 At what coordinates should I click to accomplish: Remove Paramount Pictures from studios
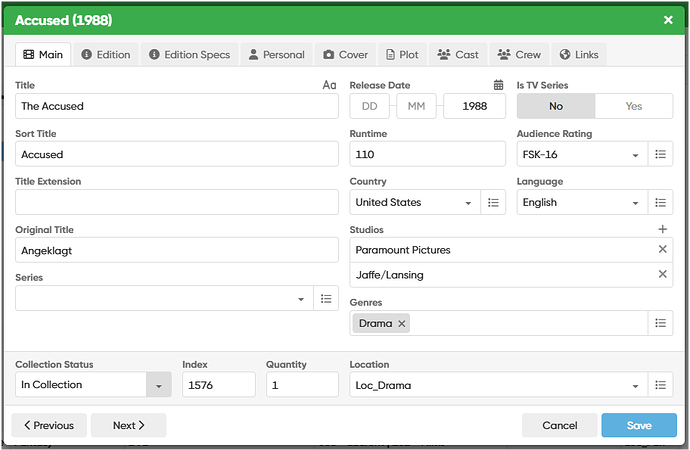point(662,250)
